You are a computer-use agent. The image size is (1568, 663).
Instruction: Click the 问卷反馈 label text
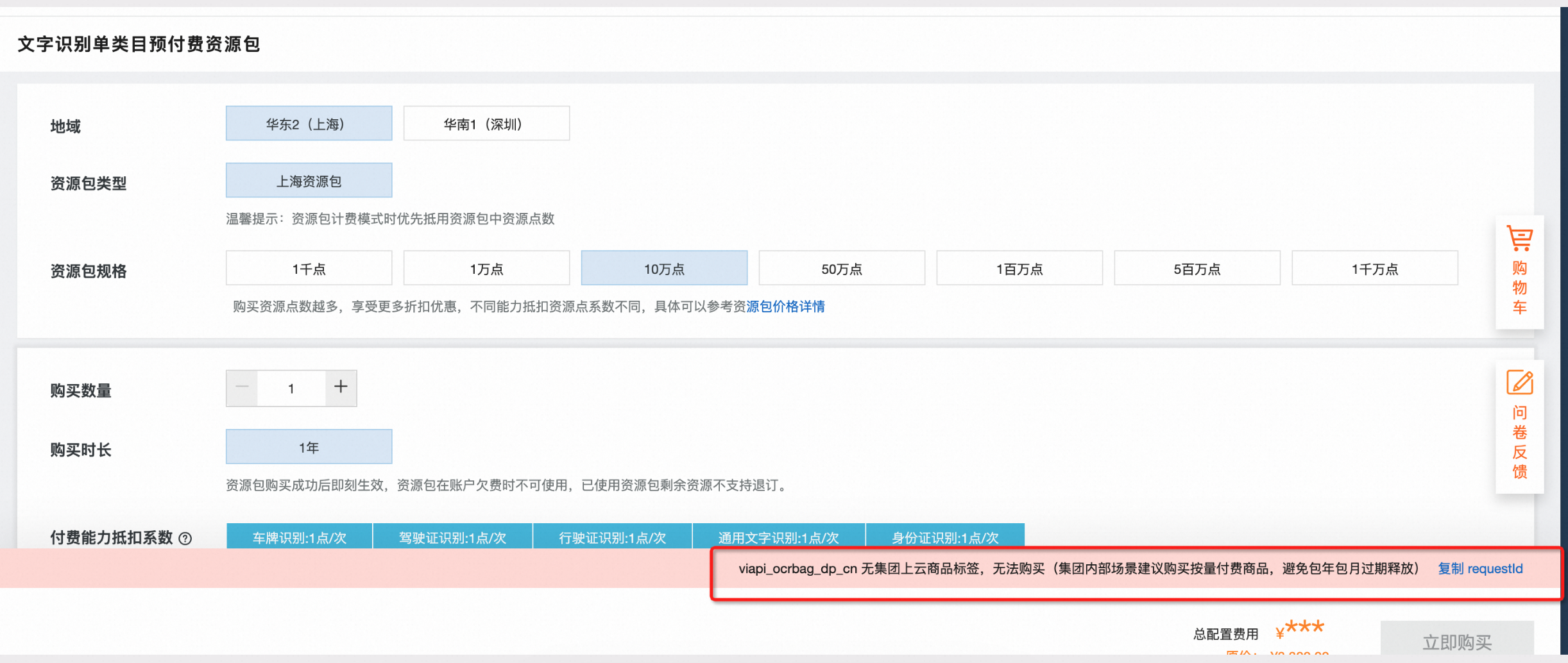pyautogui.click(x=1519, y=442)
